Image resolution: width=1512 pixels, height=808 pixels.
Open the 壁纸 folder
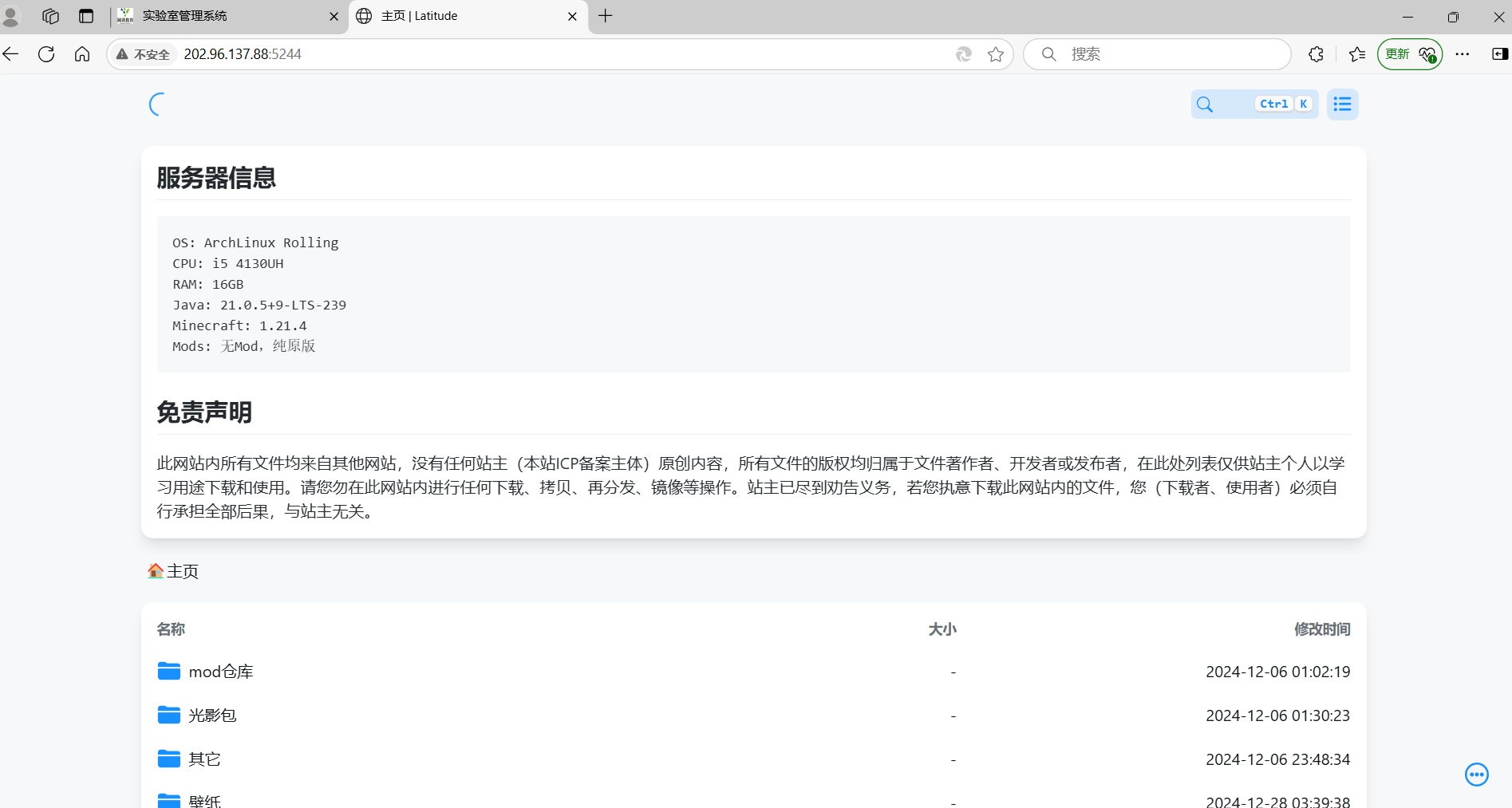pos(203,800)
